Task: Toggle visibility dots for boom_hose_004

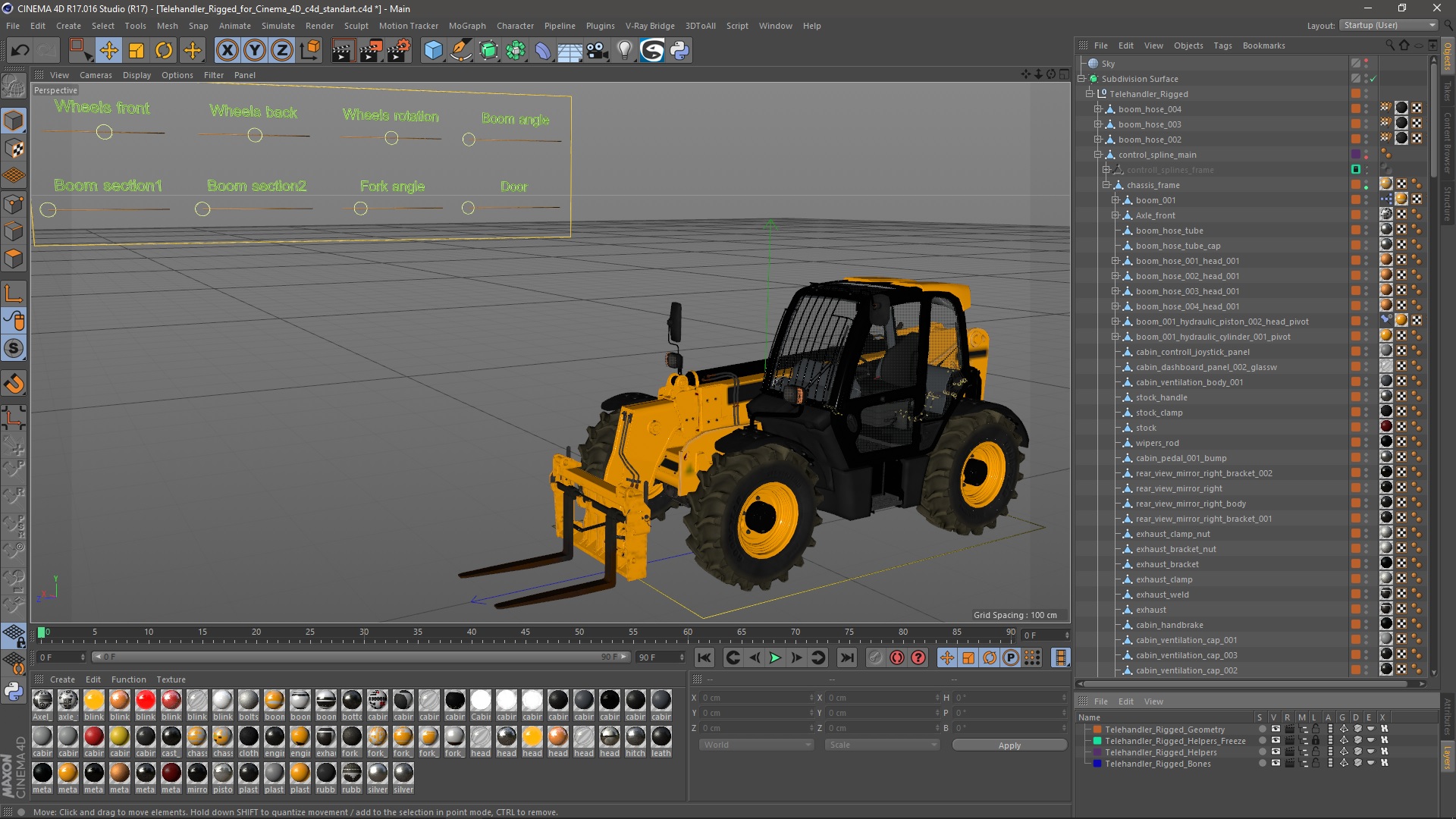Action: (x=1366, y=109)
